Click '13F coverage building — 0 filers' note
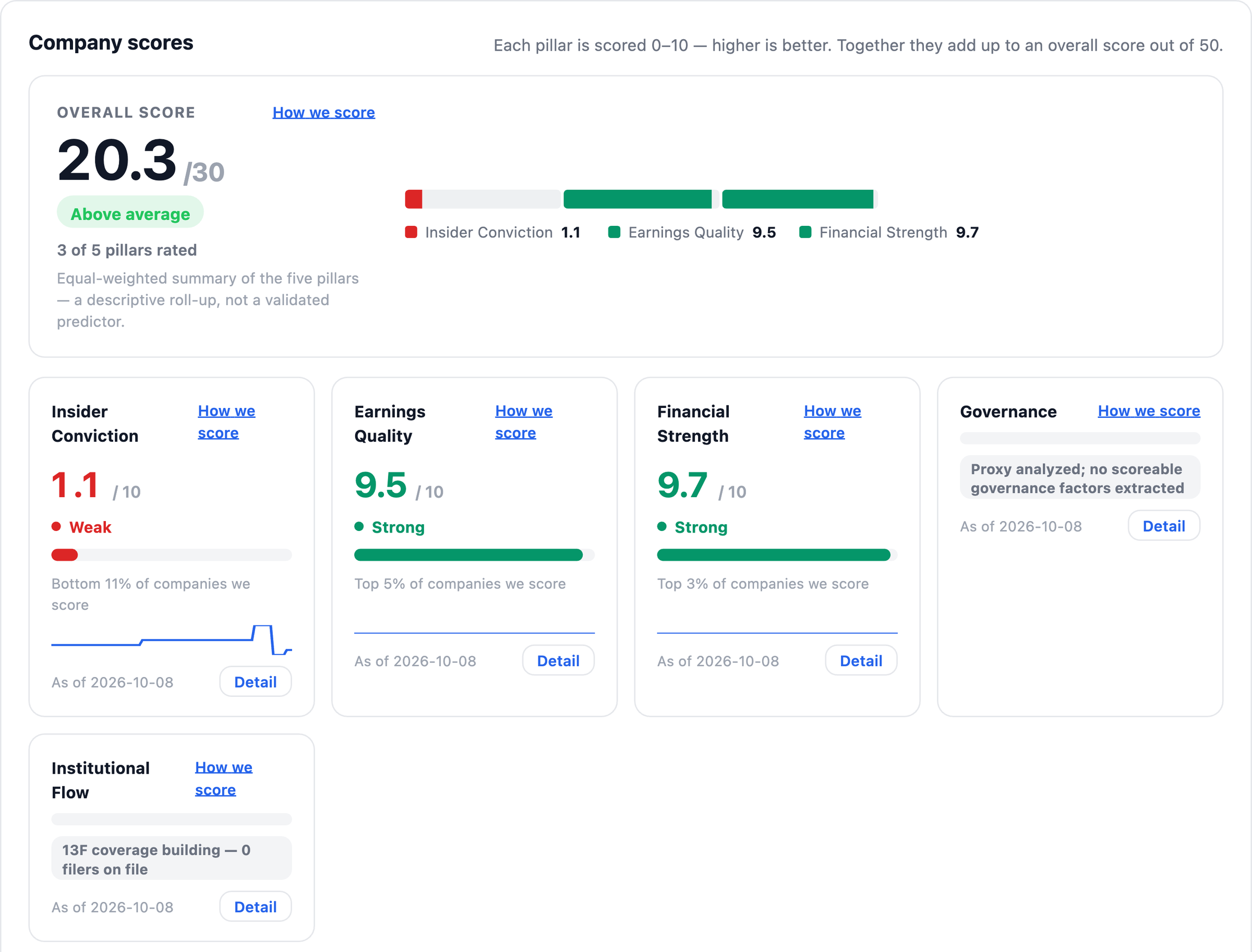This screenshot has width=1252, height=952. click(172, 859)
